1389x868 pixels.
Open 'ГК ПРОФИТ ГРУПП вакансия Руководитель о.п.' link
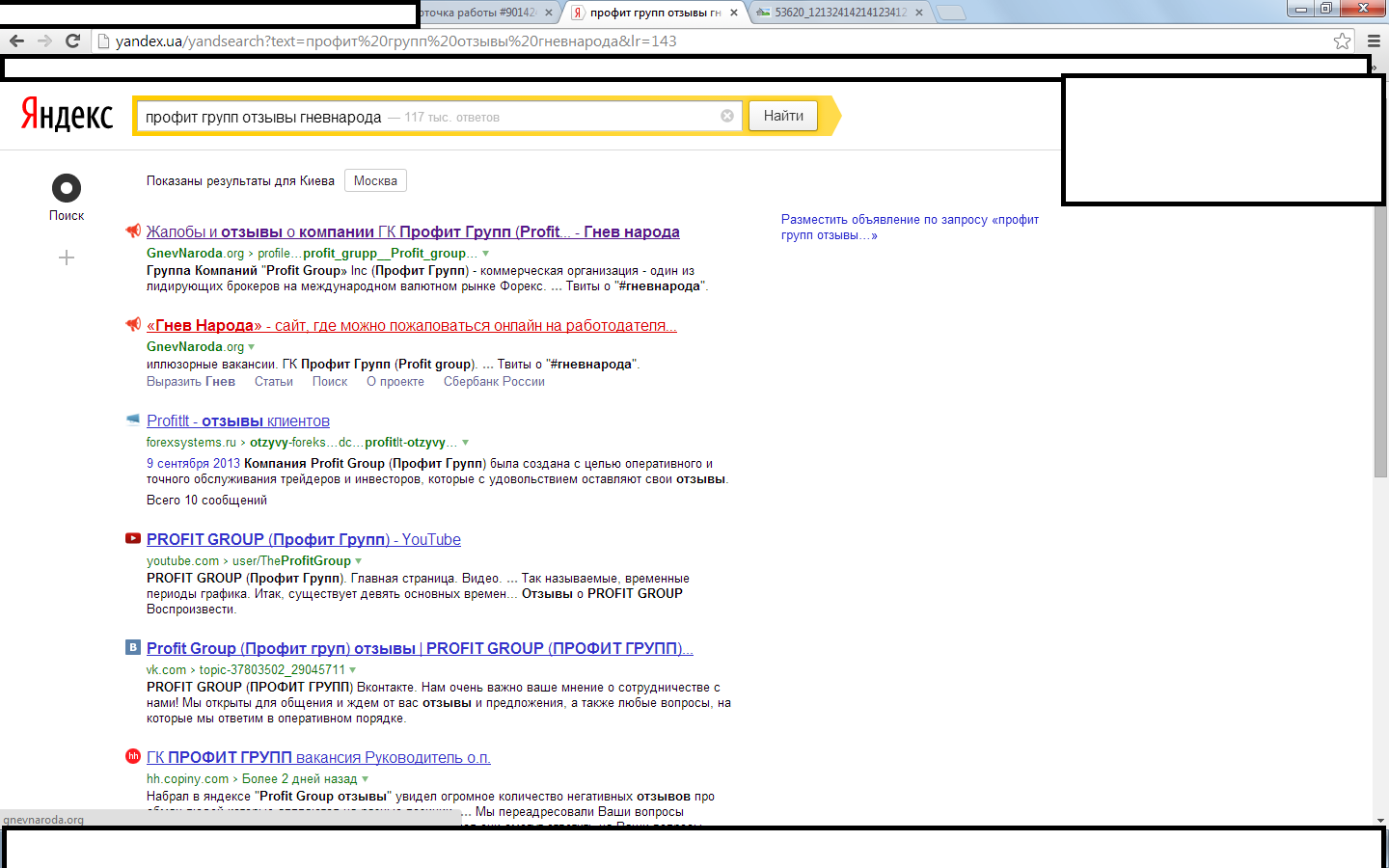[x=318, y=757]
